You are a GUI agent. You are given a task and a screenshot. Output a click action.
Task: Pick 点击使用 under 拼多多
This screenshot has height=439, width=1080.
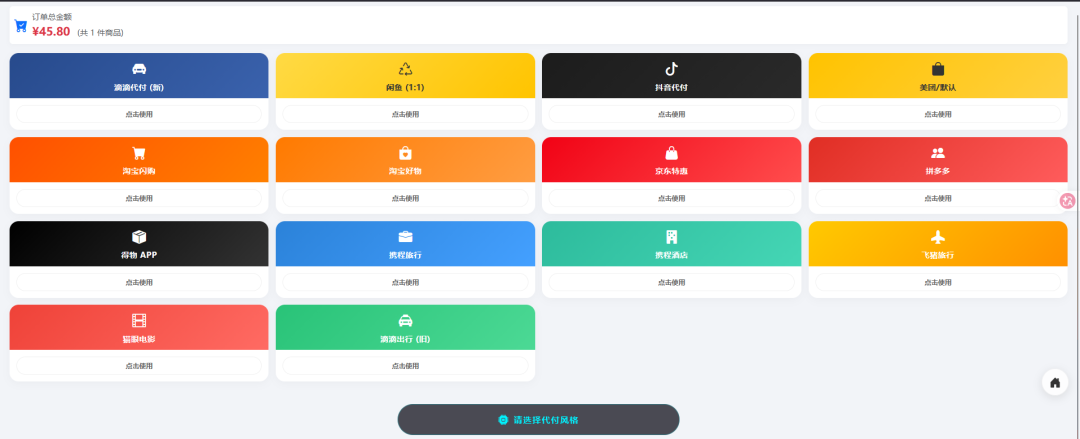pyautogui.click(x=938, y=198)
